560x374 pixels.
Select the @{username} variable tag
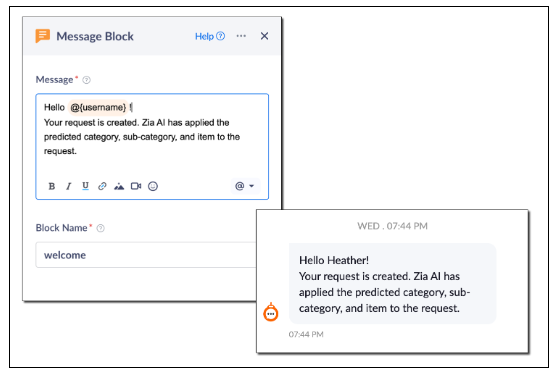(98, 107)
